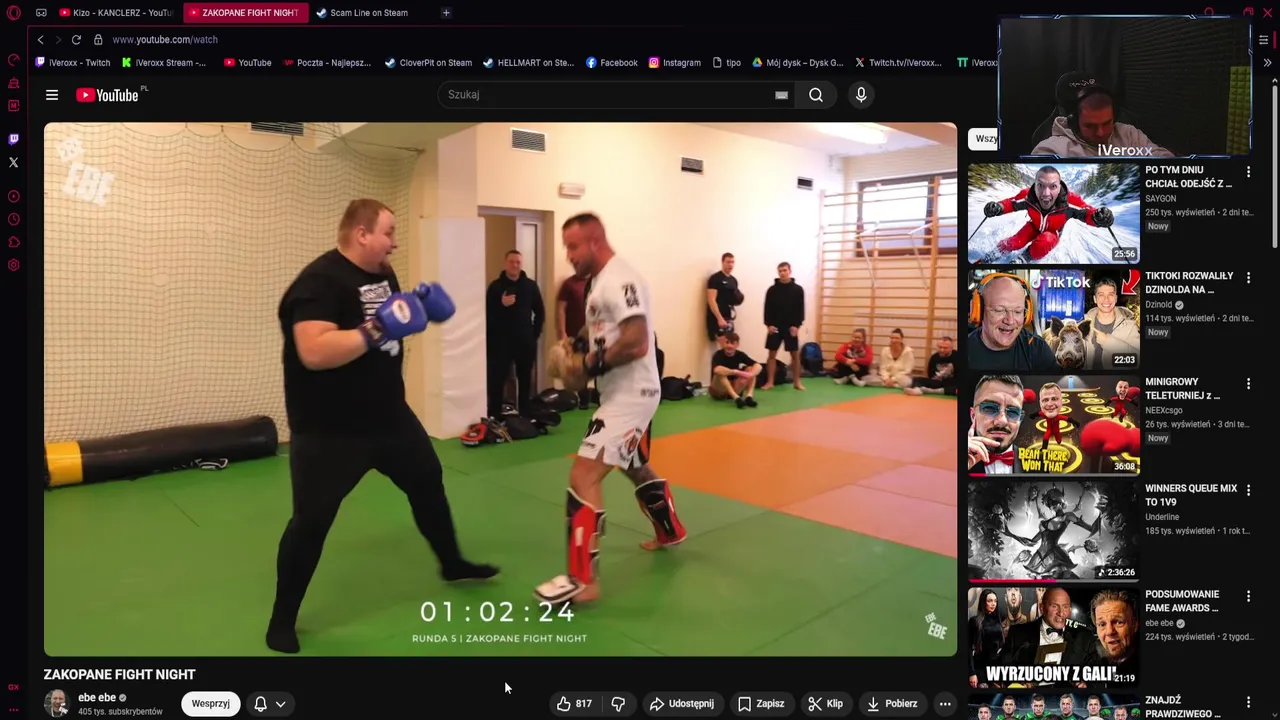Create a clip with Klip button

pos(826,704)
